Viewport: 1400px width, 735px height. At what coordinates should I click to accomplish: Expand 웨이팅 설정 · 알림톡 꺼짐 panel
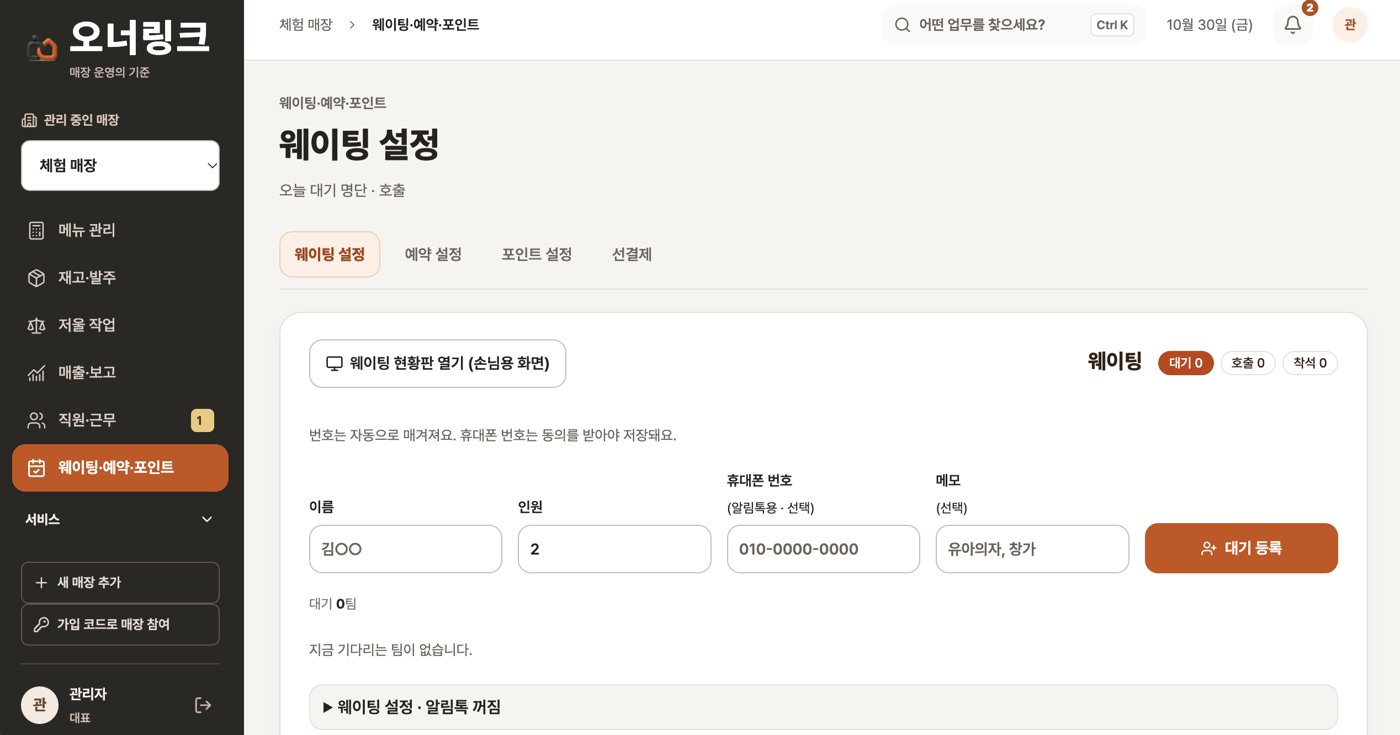click(823, 707)
